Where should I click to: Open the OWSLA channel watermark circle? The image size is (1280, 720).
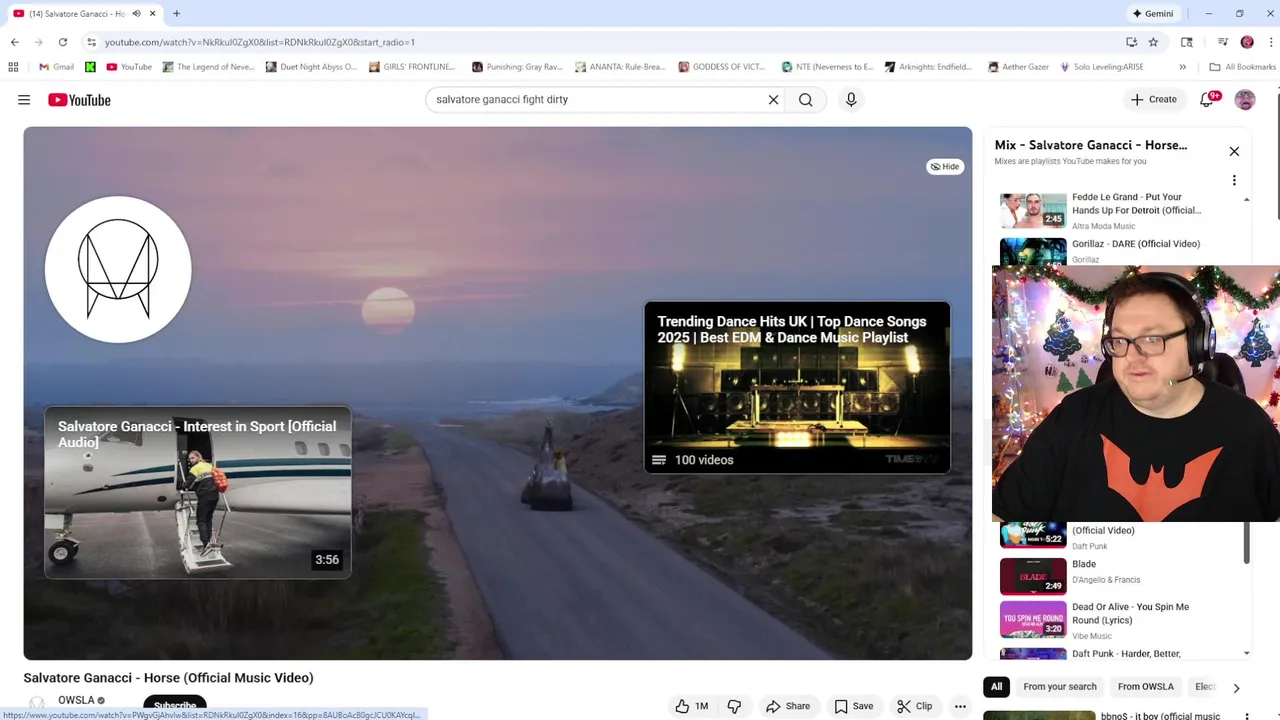coord(118,269)
